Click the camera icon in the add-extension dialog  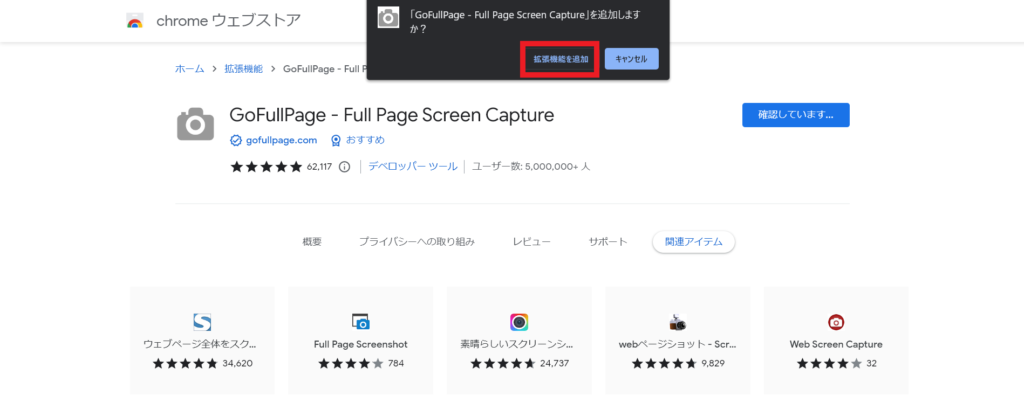coord(389,18)
